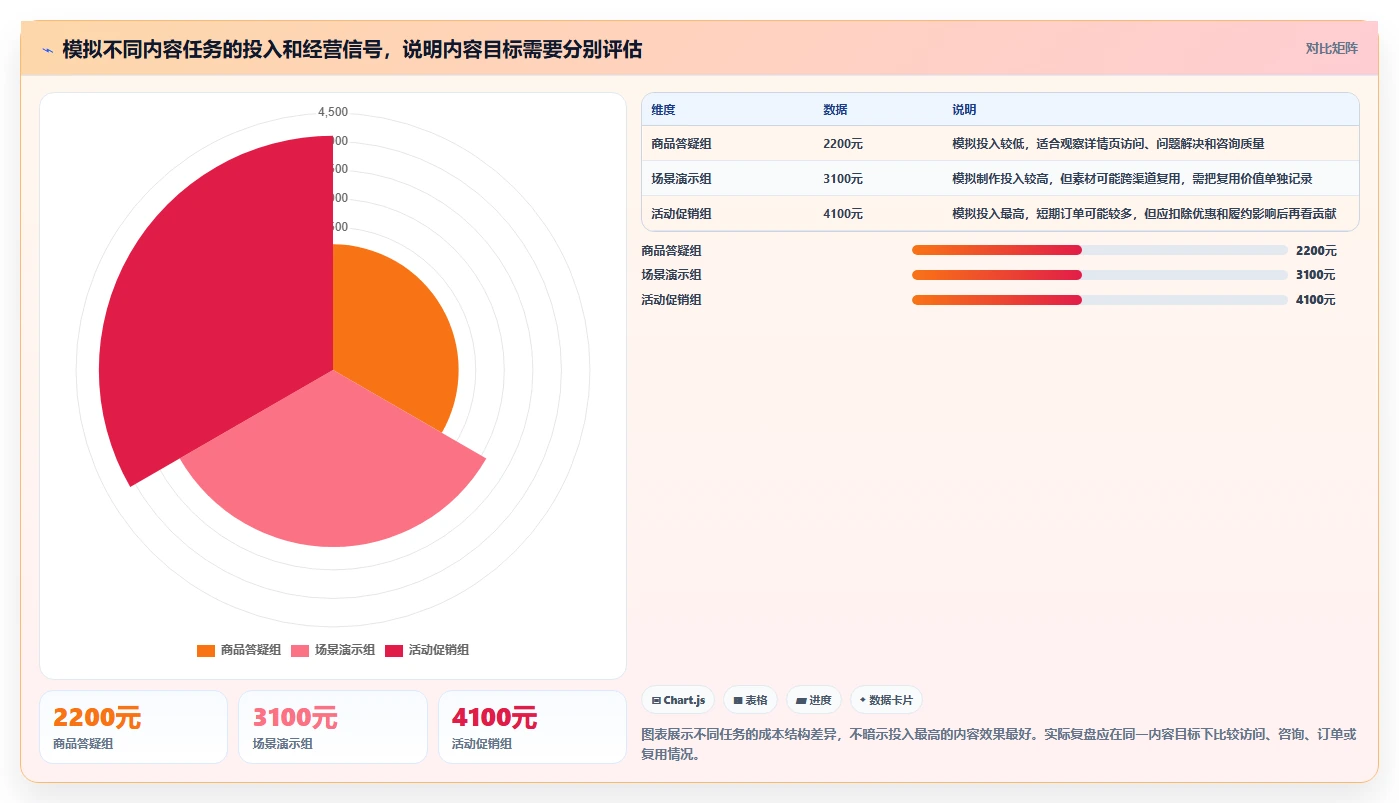Click the 表格 chip icon
This screenshot has width=1399, height=803.
pyautogui.click(x=738, y=701)
